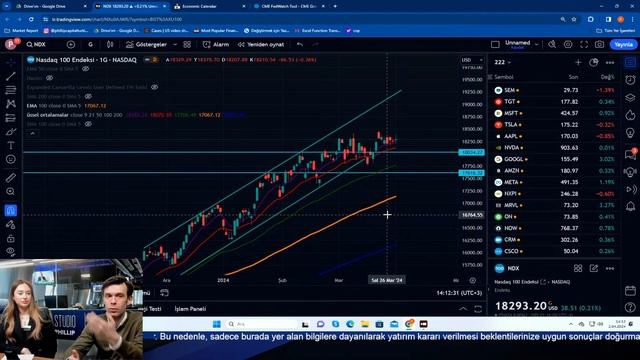The image size is (640, 360).
Task: Toggle magnet mode in drawing toolbar
Action: tap(11, 210)
